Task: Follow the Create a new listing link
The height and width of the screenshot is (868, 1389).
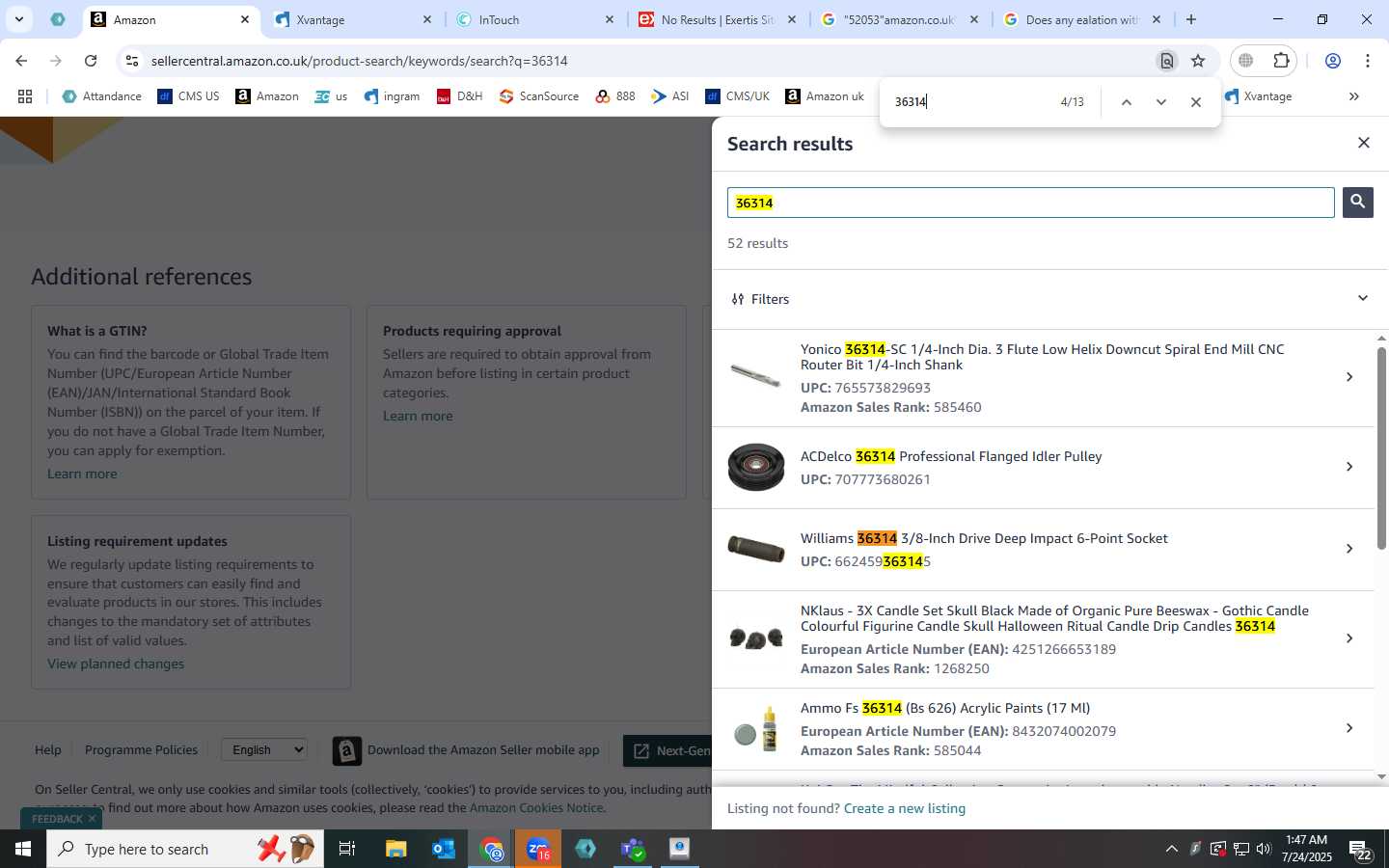Action: [904, 808]
